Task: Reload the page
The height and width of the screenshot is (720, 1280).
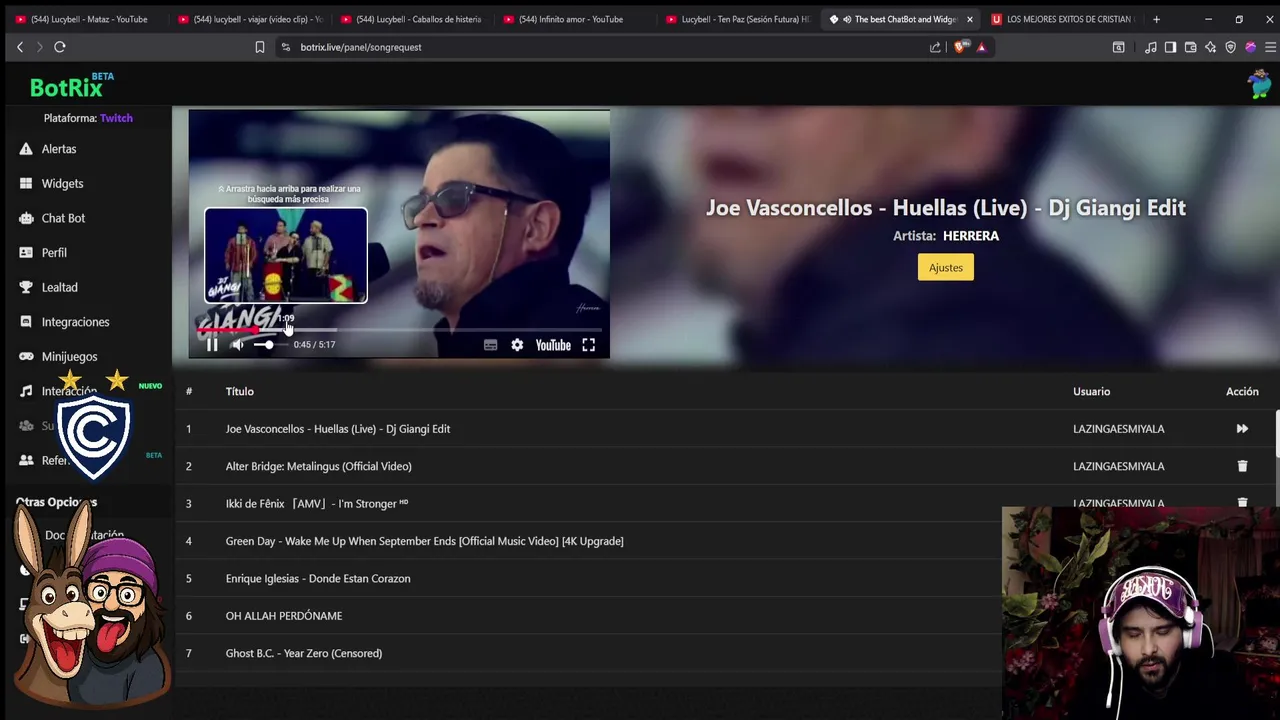Action: pos(60,47)
